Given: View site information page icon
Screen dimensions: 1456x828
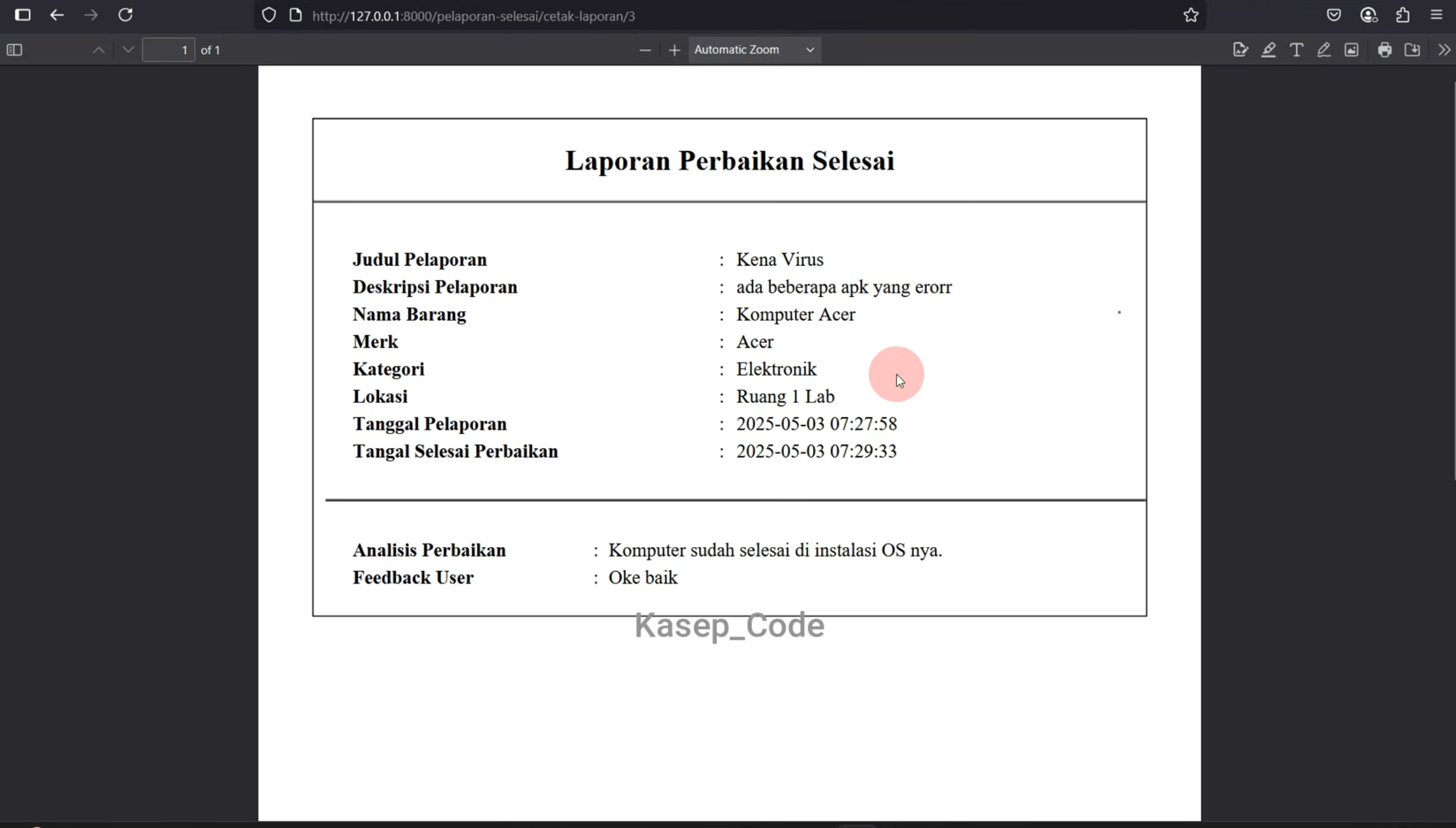Looking at the screenshot, I should click(296, 15).
